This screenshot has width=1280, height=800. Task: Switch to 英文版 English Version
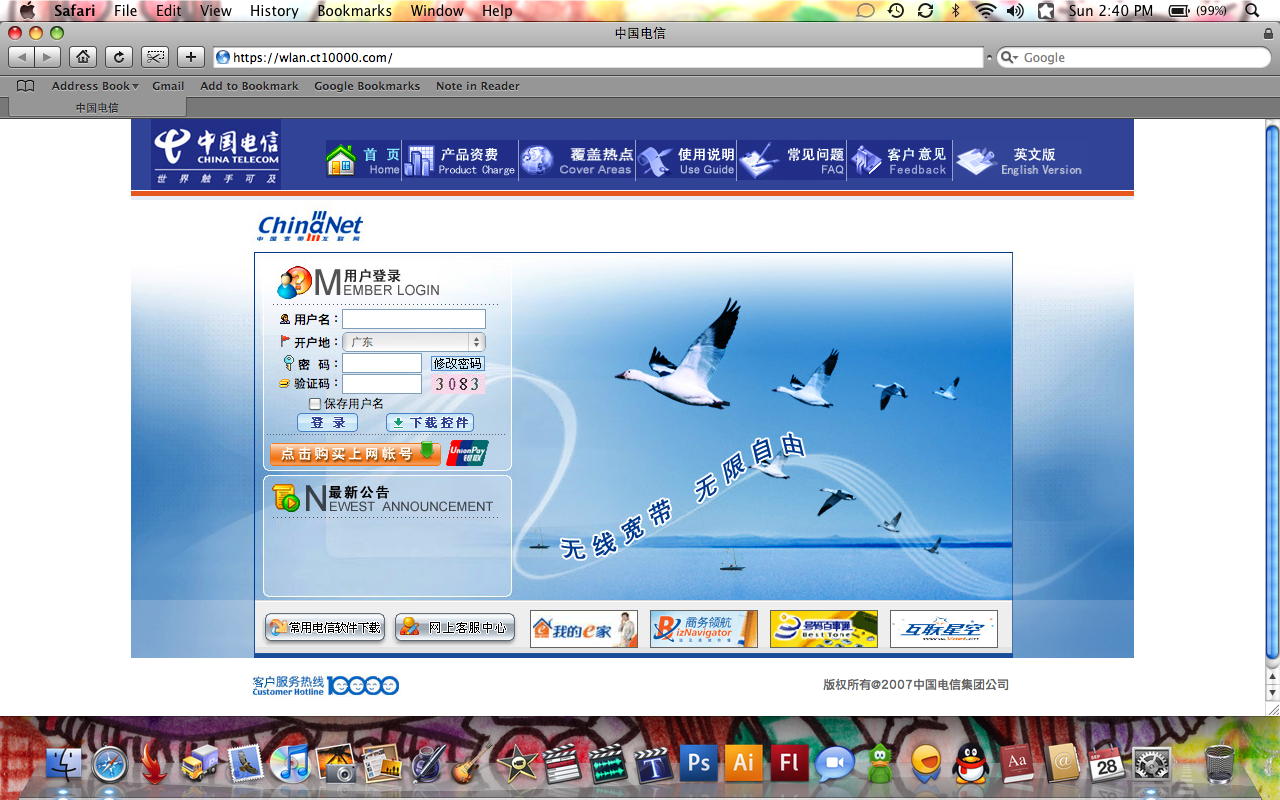(x=1019, y=160)
